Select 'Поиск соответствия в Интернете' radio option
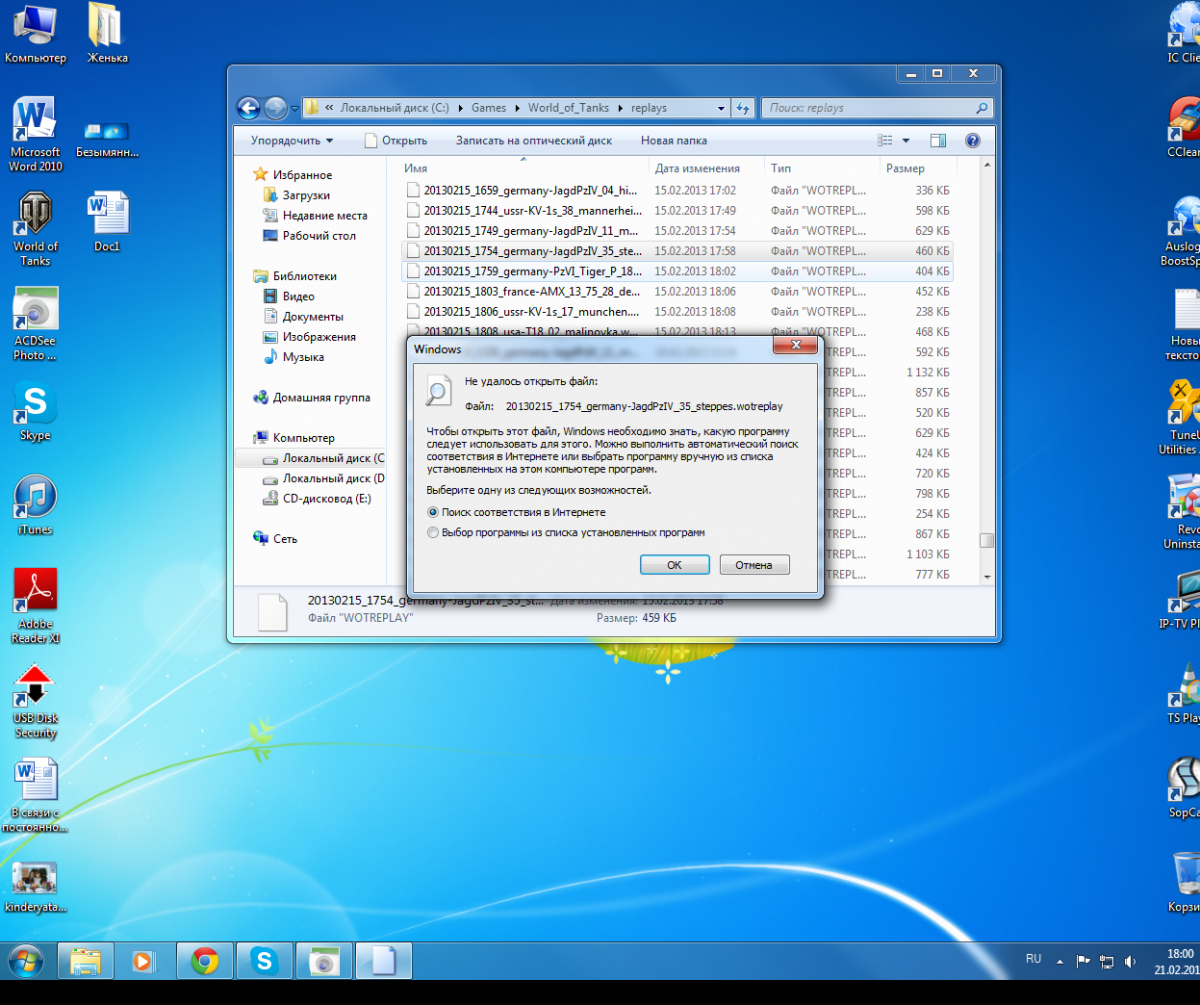The height and width of the screenshot is (1005, 1200). click(433, 512)
